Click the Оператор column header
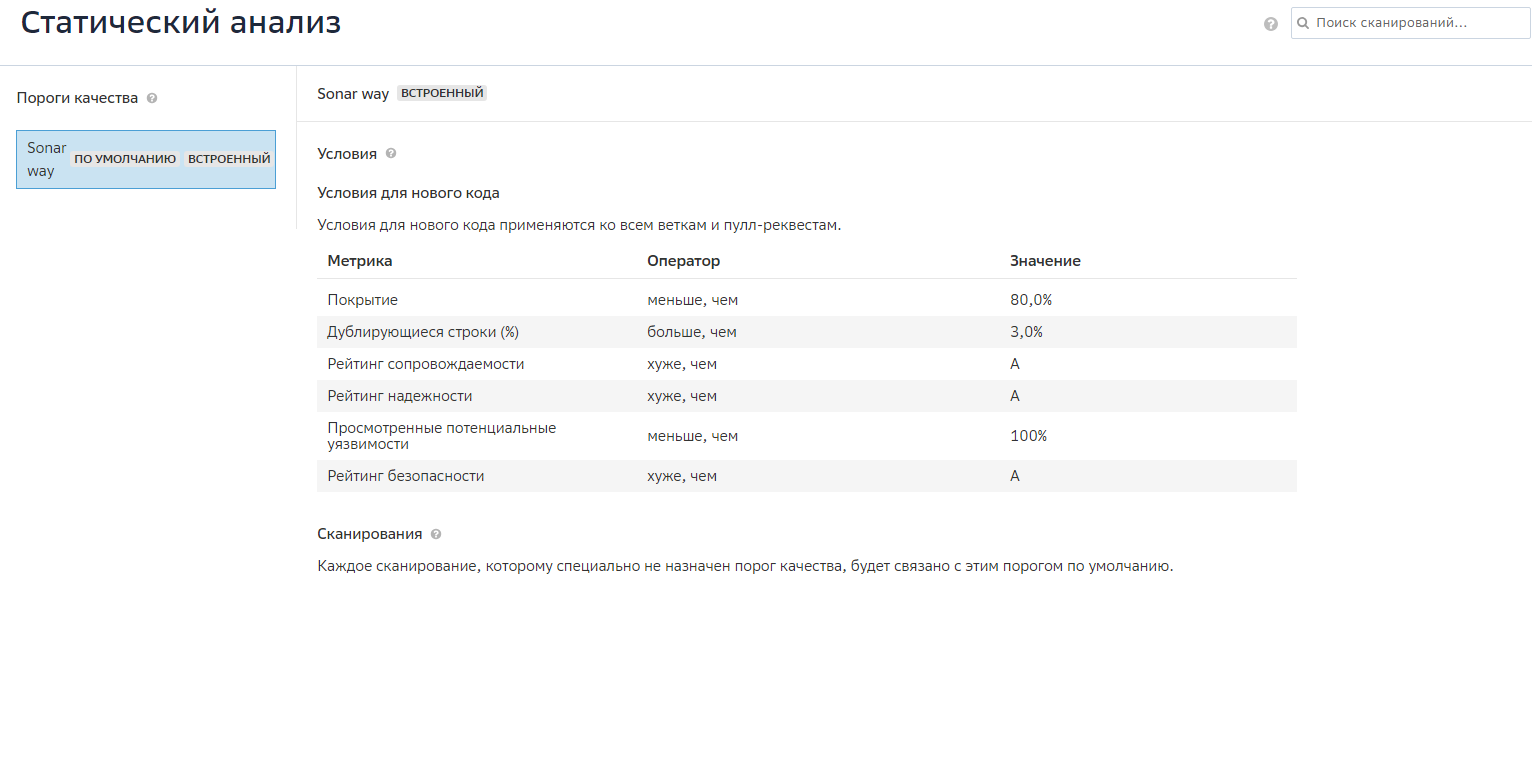The height and width of the screenshot is (781, 1532). pos(683,261)
